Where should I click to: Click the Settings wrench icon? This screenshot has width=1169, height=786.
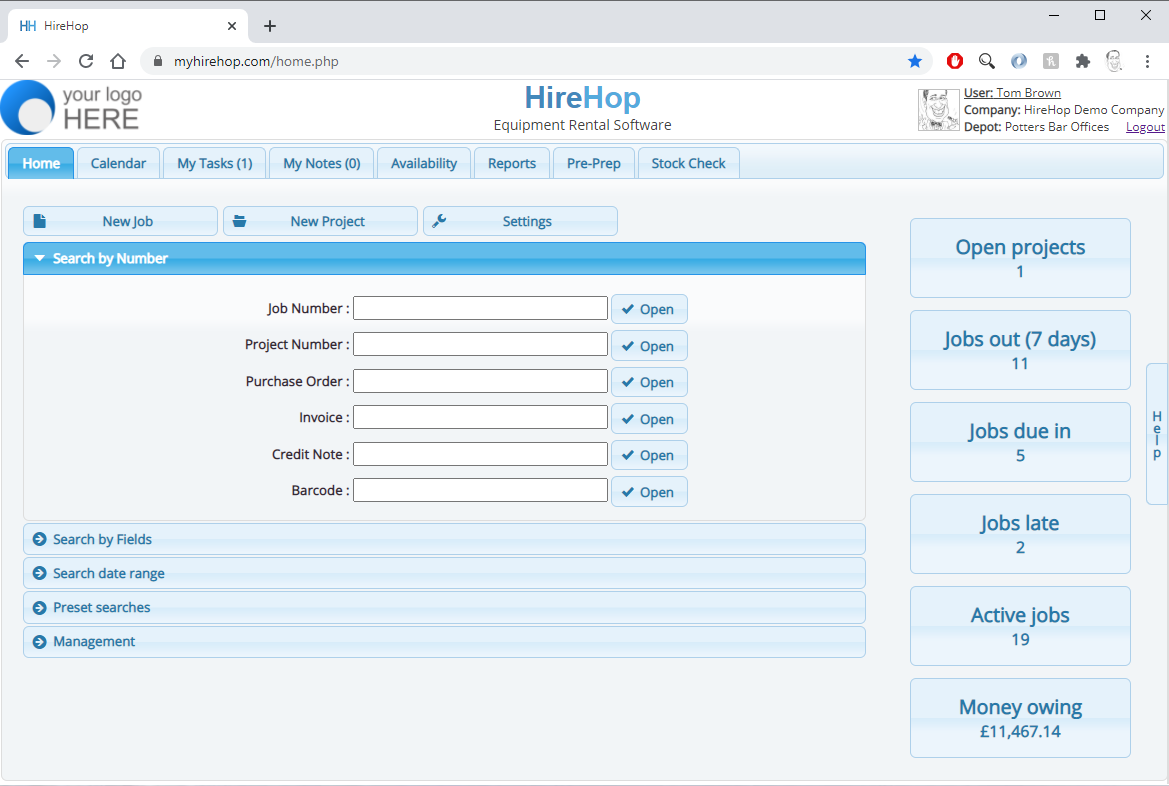(x=439, y=221)
